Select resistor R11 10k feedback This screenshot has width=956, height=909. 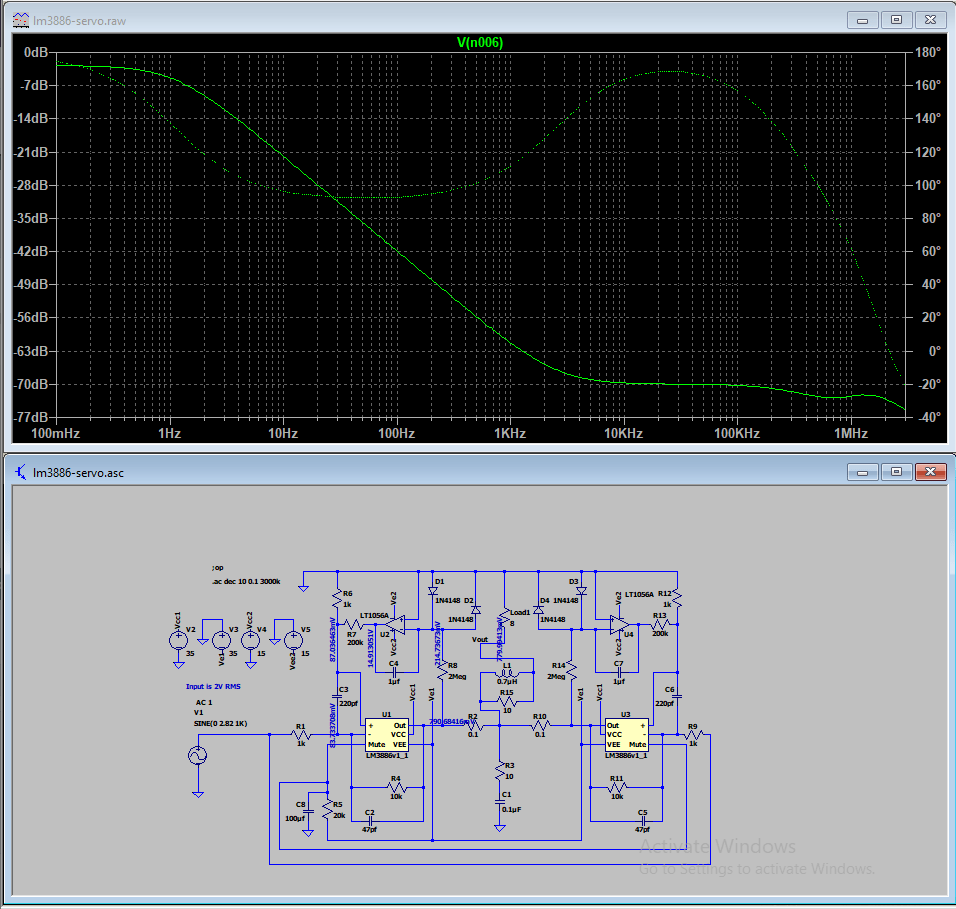[x=617, y=788]
